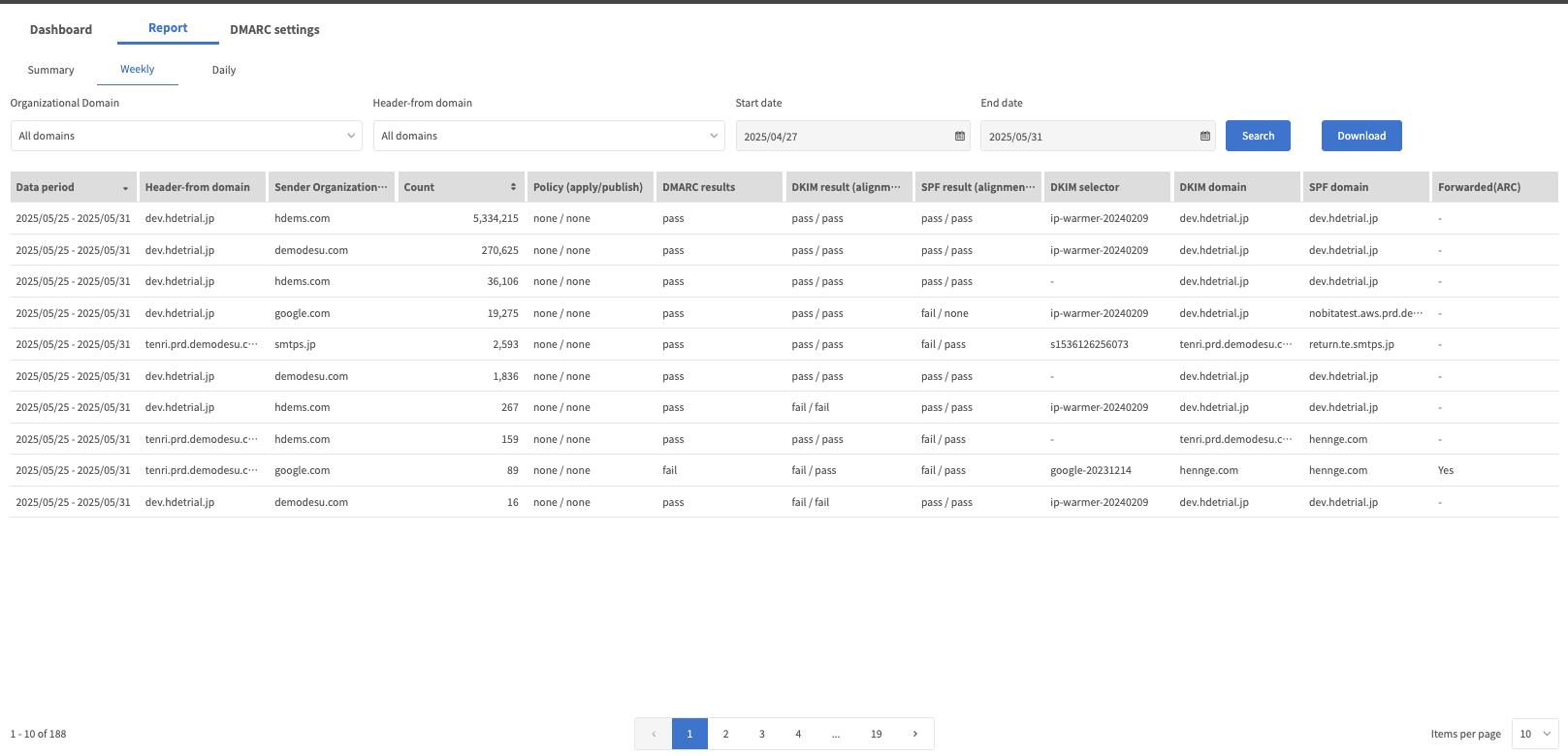Click the count cell 1,836

(505, 377)
